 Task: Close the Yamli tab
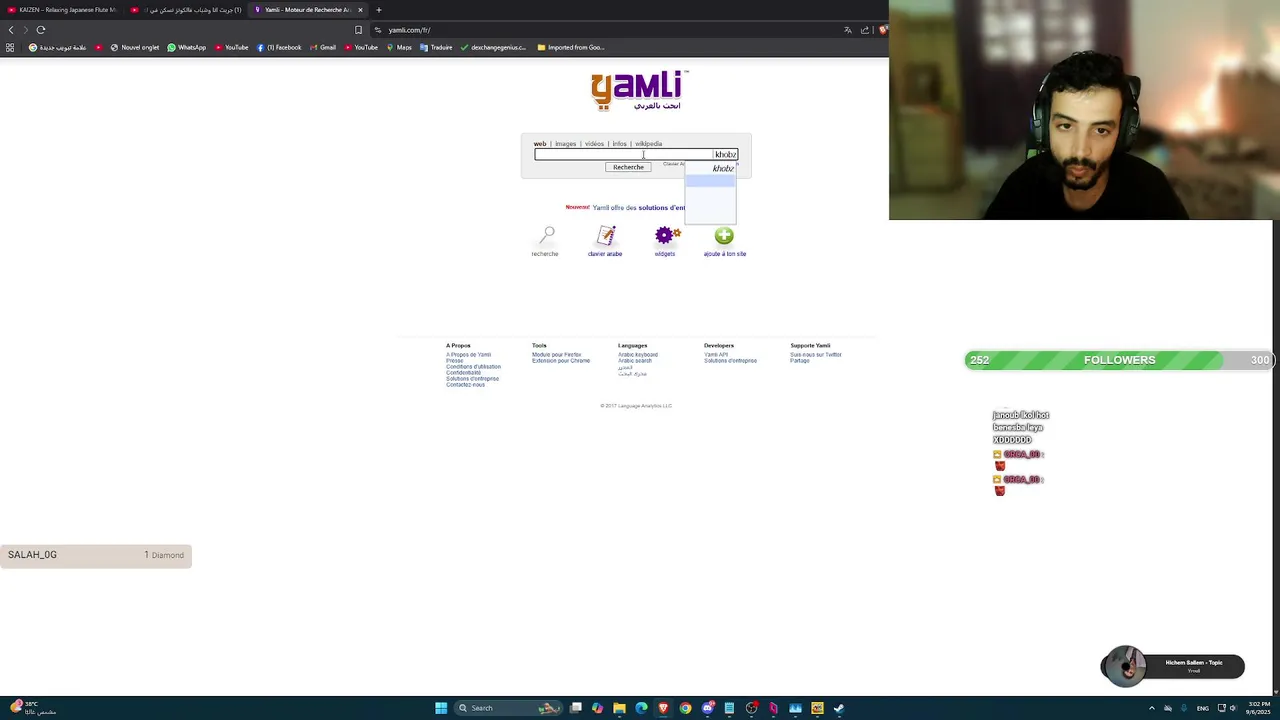tap(360, 10)
